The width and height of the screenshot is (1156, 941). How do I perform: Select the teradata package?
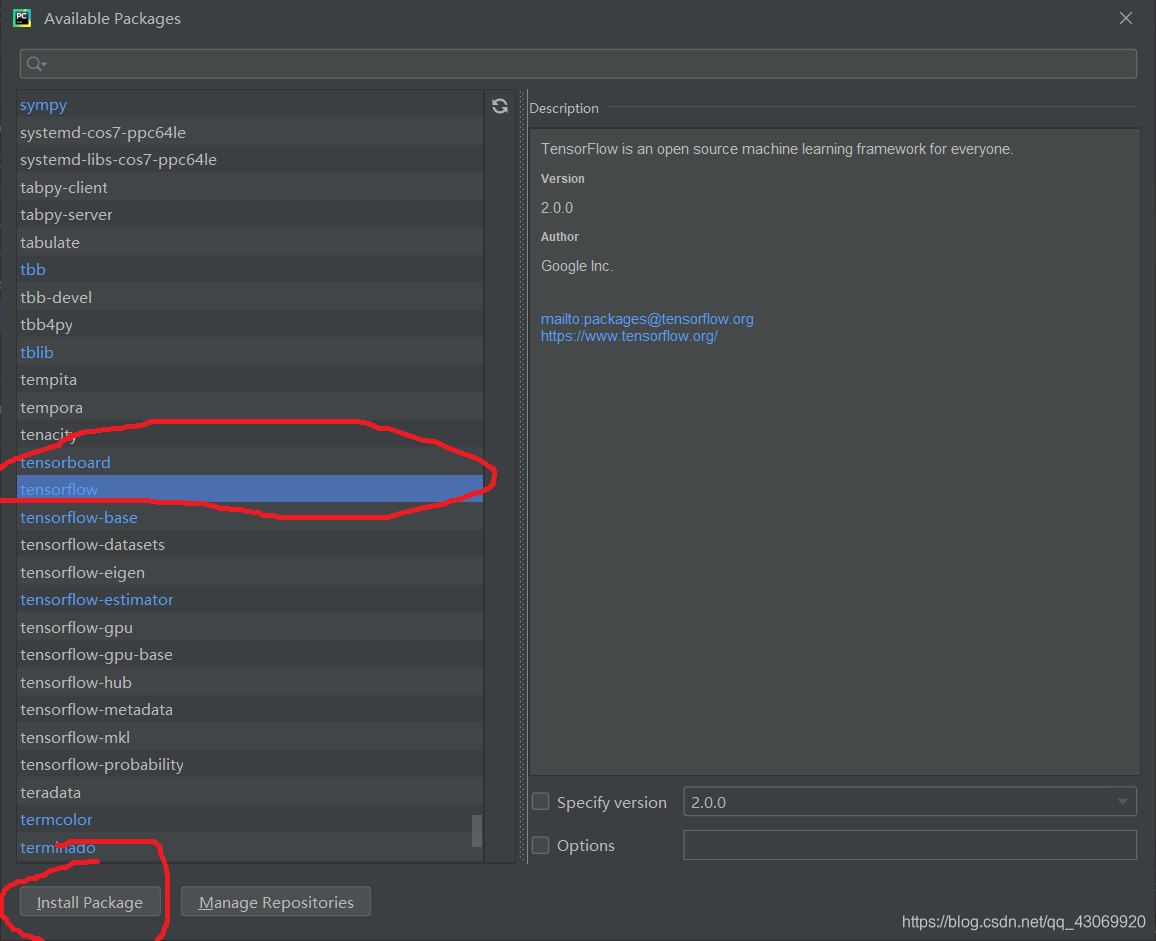click(x=250, y=792)
